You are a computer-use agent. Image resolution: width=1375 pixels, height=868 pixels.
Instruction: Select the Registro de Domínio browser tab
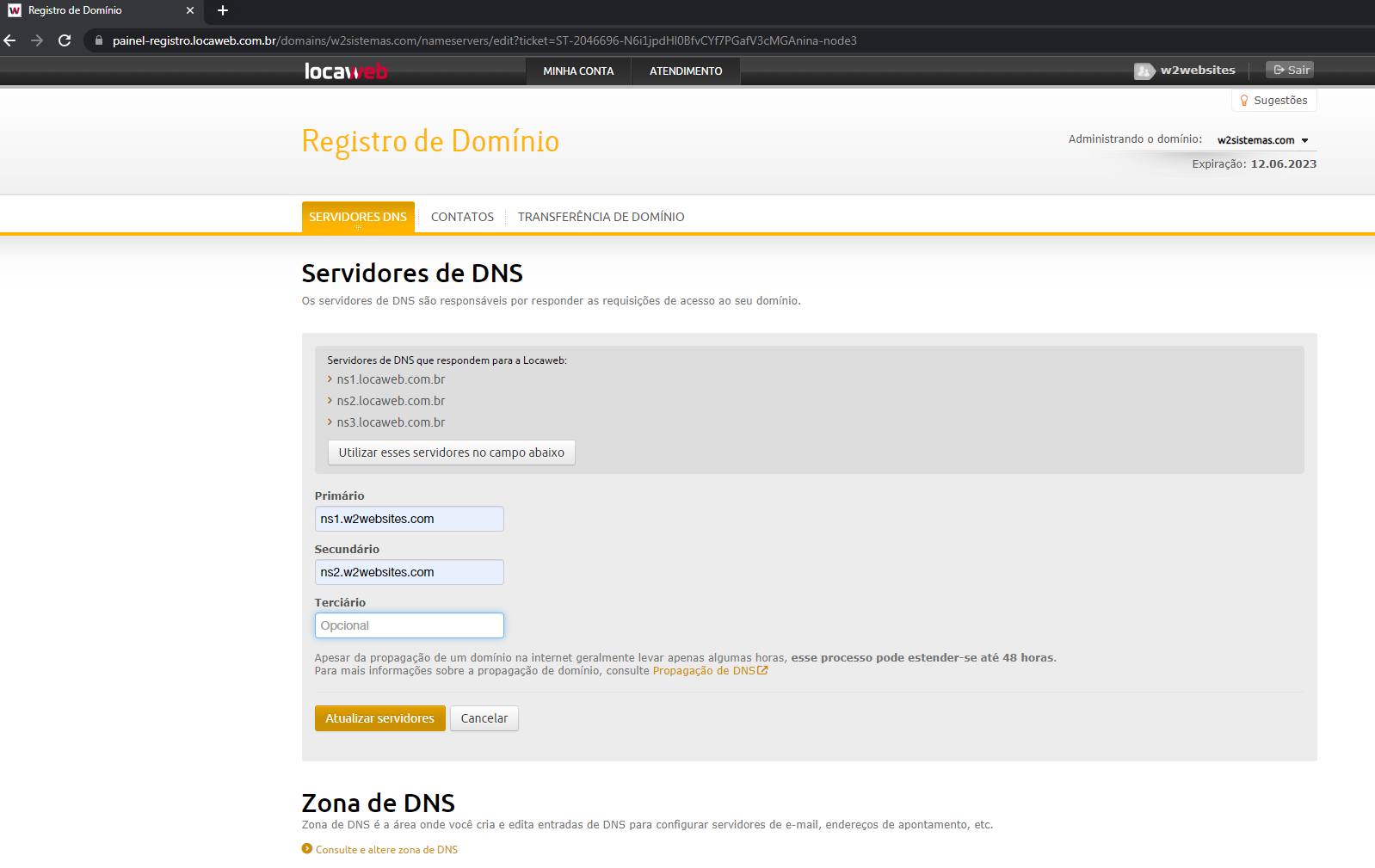point(102,10)
